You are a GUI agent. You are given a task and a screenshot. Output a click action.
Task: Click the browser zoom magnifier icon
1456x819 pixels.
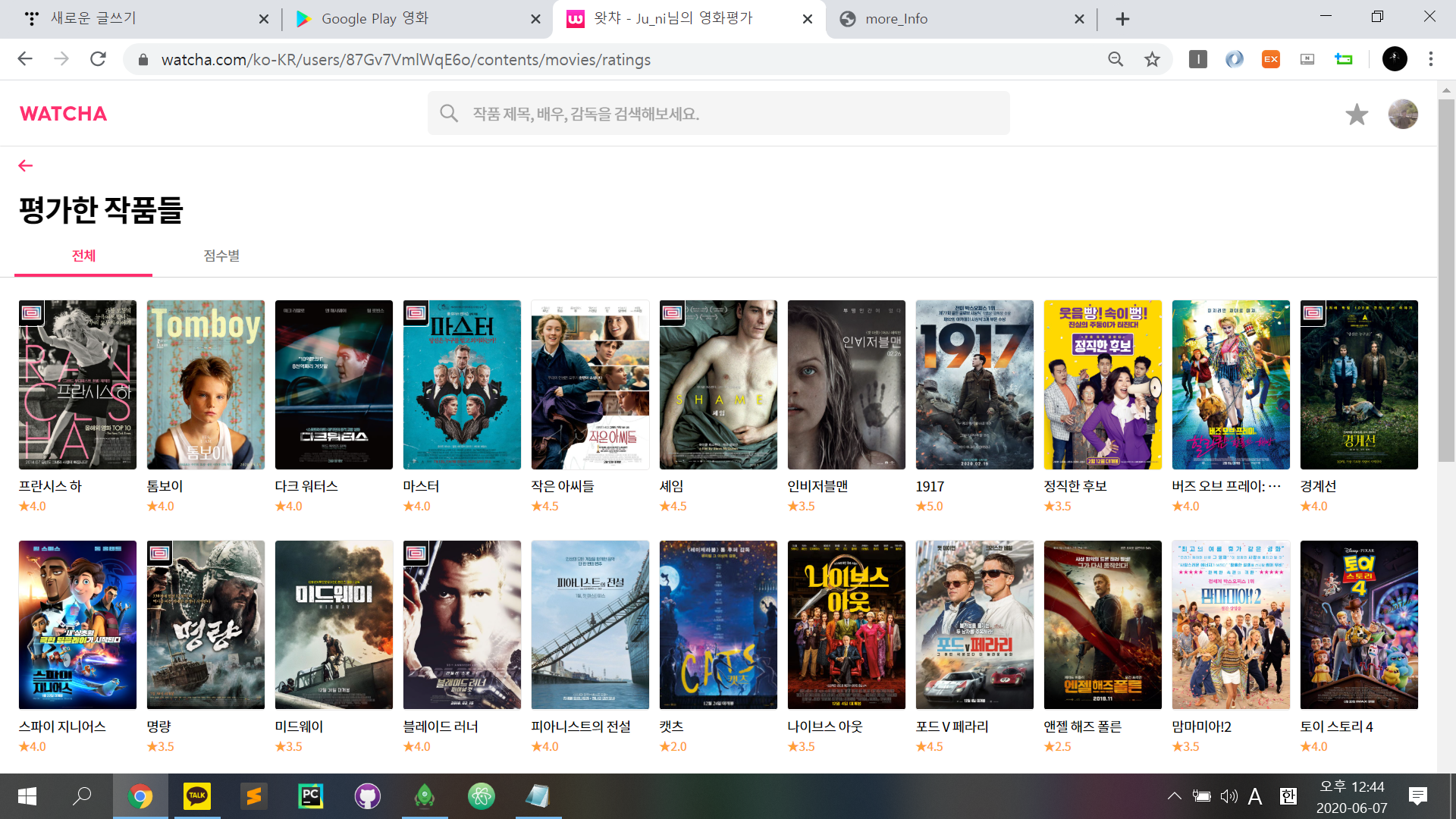point(1116,59)
